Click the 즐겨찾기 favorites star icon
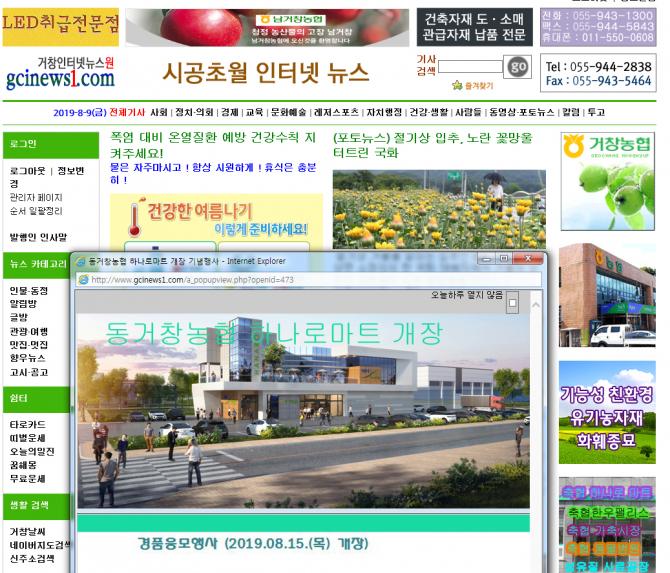670x573 pixels. click(x=457, y=85)
